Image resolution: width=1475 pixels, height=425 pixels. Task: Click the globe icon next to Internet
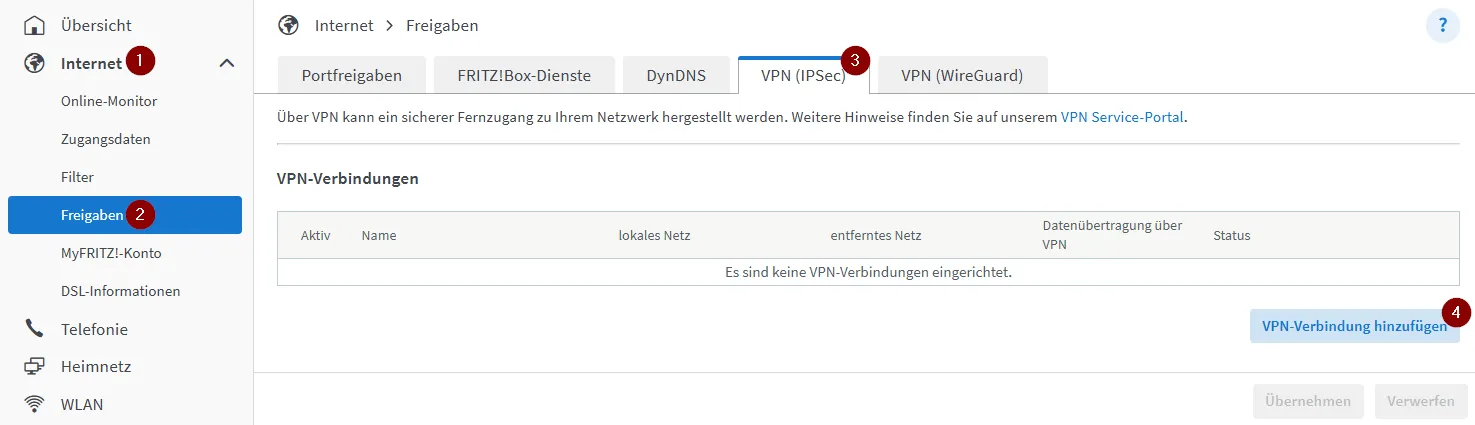(35, 63)
